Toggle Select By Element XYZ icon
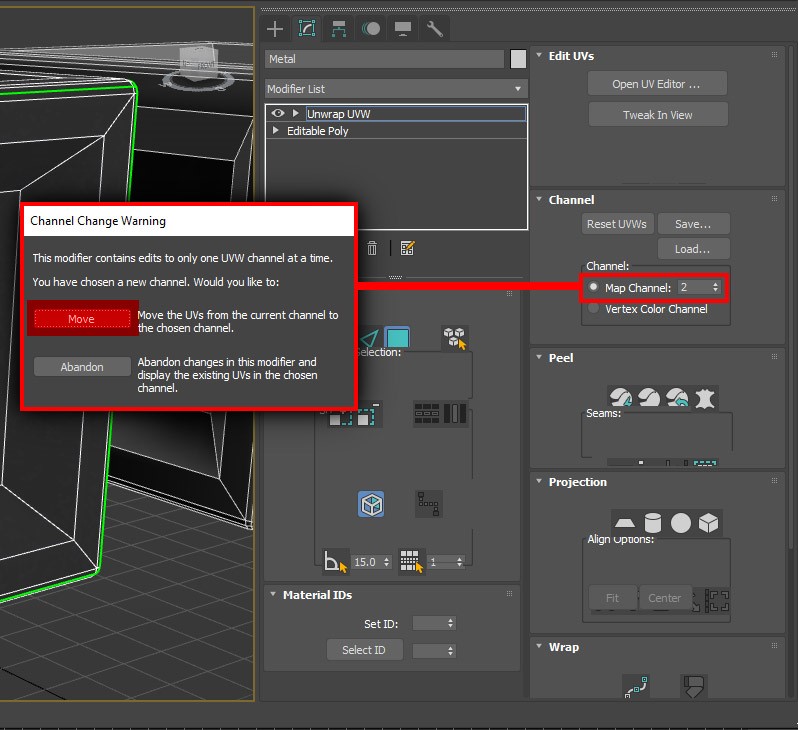The image size is (798, 730). click(x=454, y=338)
